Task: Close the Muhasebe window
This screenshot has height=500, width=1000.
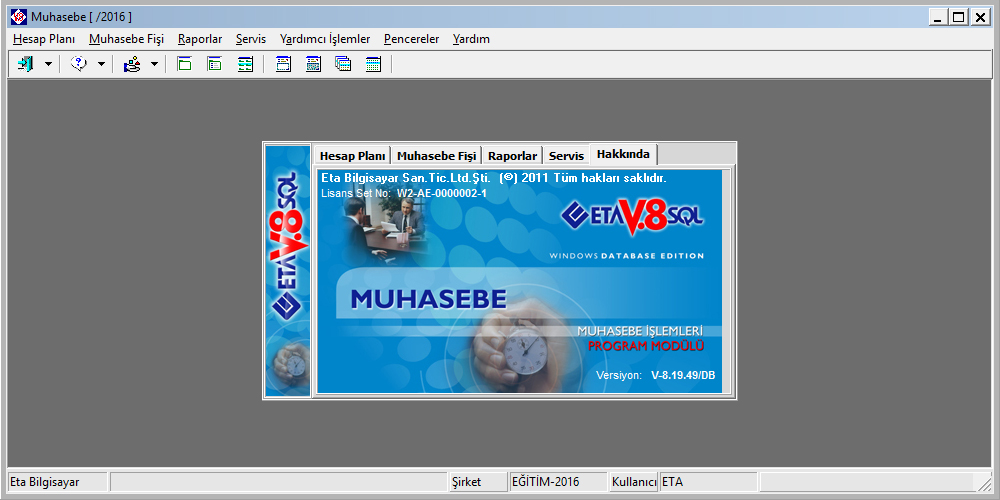Action: click(980, 17)
